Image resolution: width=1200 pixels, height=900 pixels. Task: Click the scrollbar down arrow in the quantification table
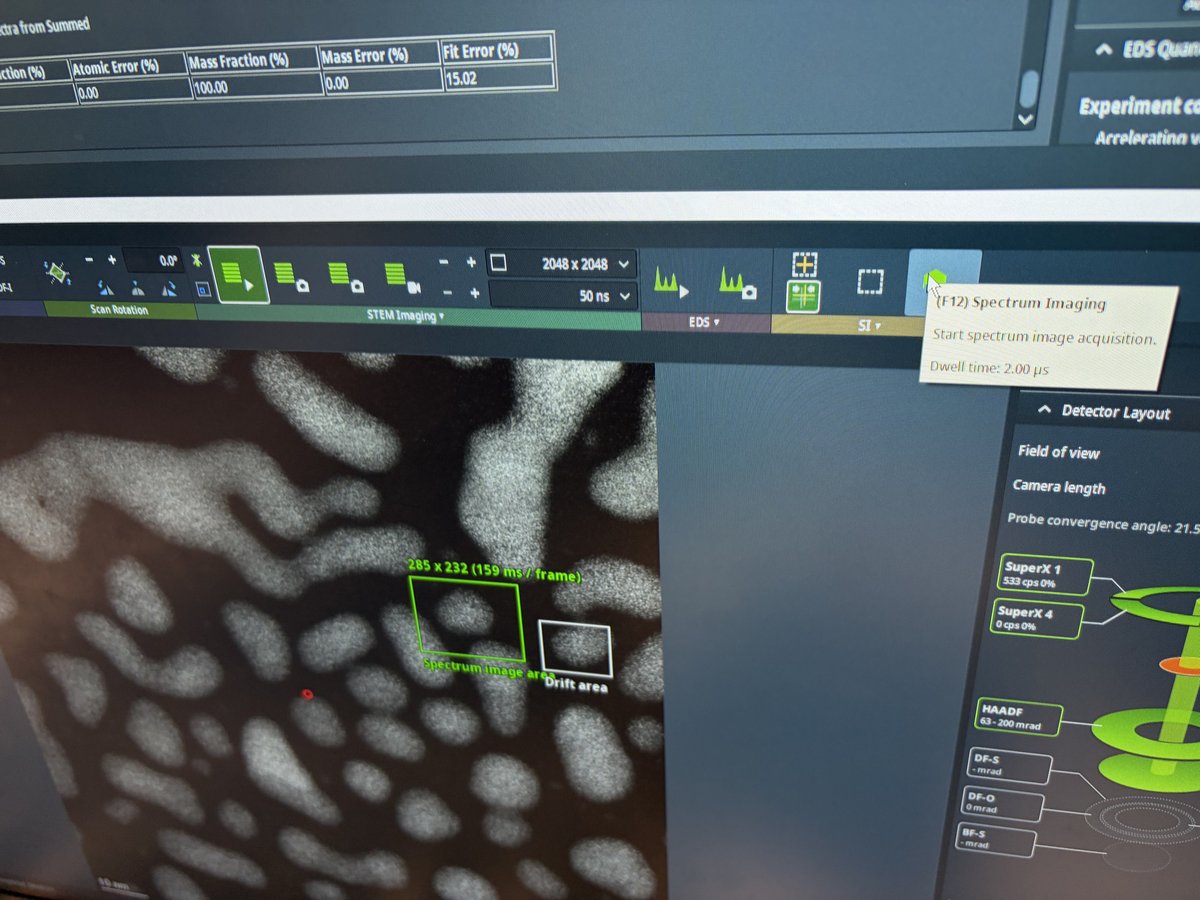point(1024,120)
